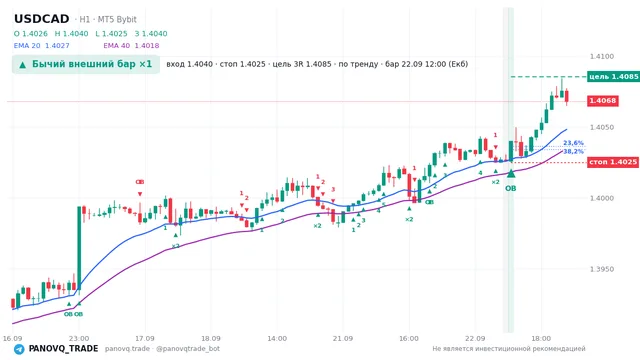Click the H1 · MT5 Bybit label
Image resolution: width=640 pixels, height=360 pixels.
[x=108, y=20]
